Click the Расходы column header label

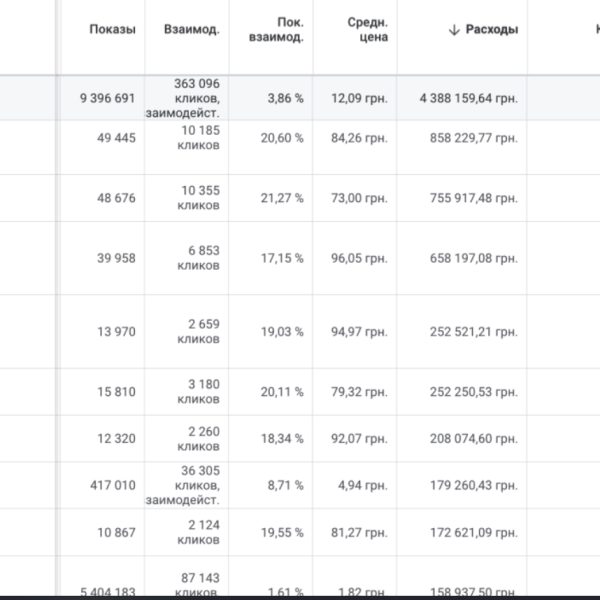coord(492,30)
